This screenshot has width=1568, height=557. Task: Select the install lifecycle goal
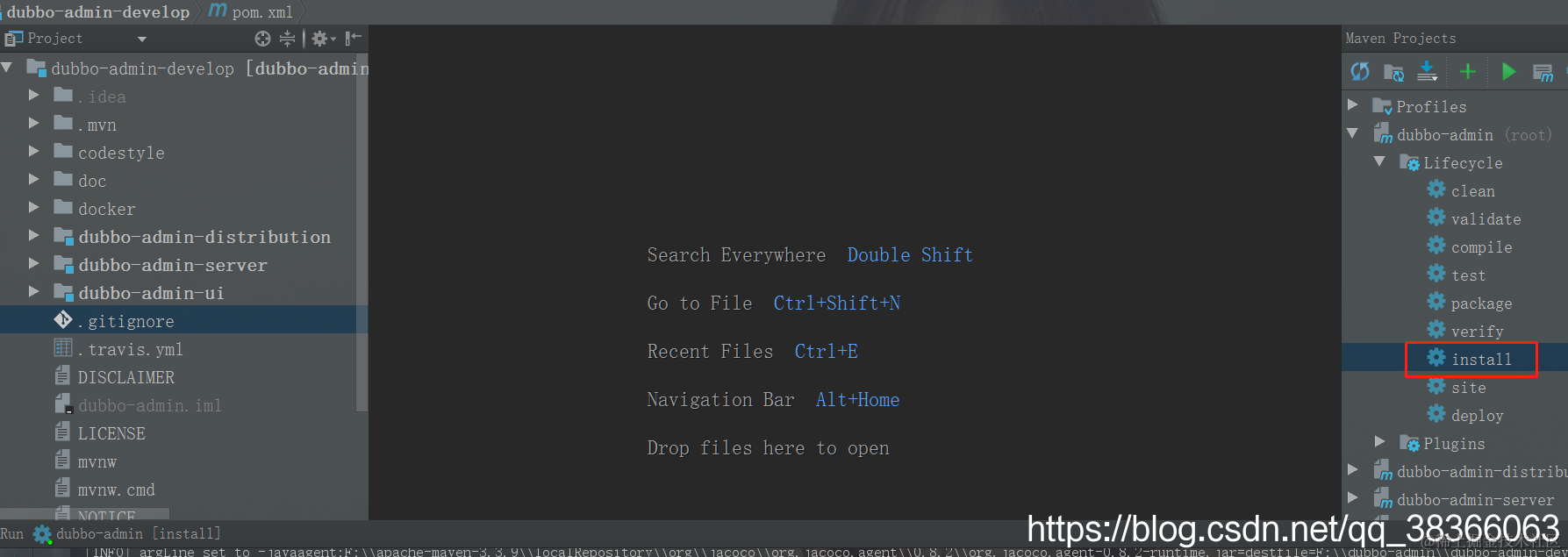[x=1481, y=359]
